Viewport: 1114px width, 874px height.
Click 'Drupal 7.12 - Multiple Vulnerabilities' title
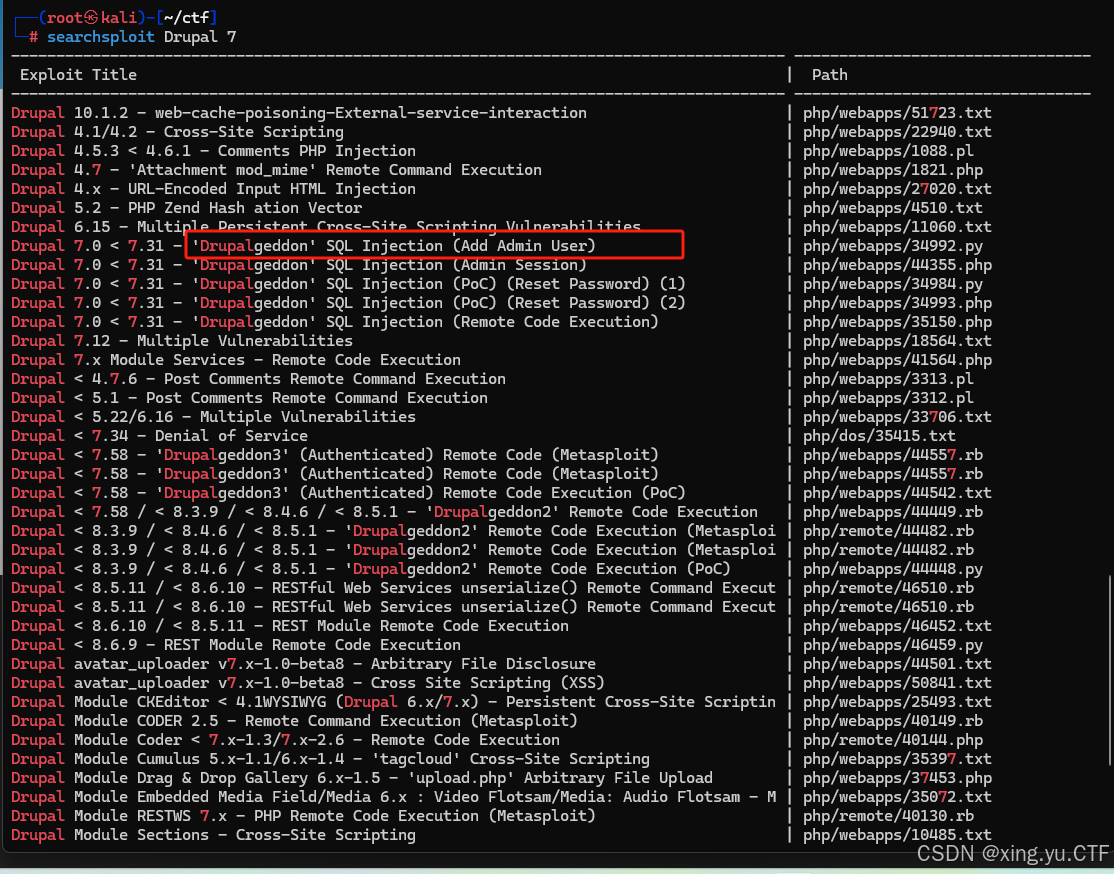click(182, 341)
